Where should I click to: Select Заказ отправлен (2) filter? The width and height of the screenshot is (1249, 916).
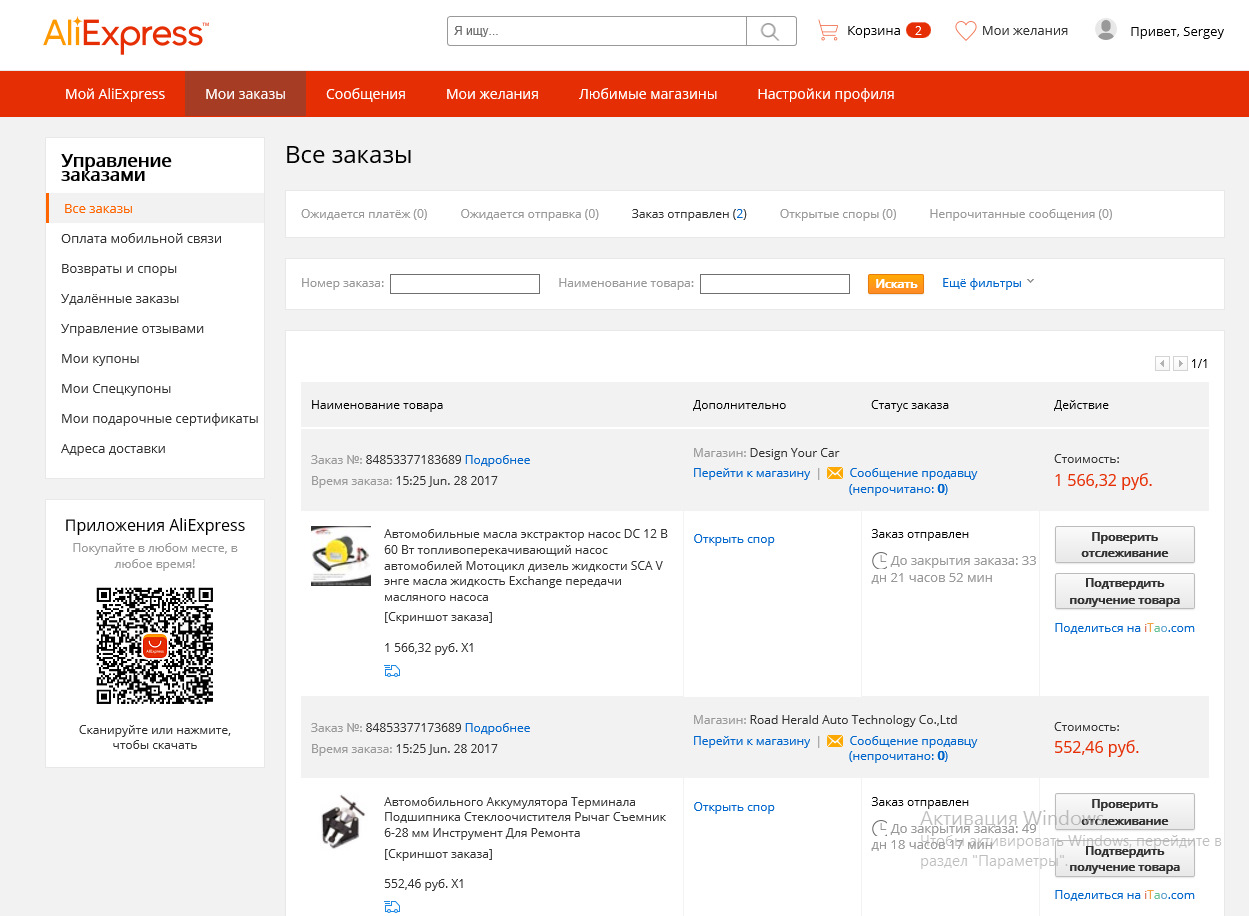[689, 214]
